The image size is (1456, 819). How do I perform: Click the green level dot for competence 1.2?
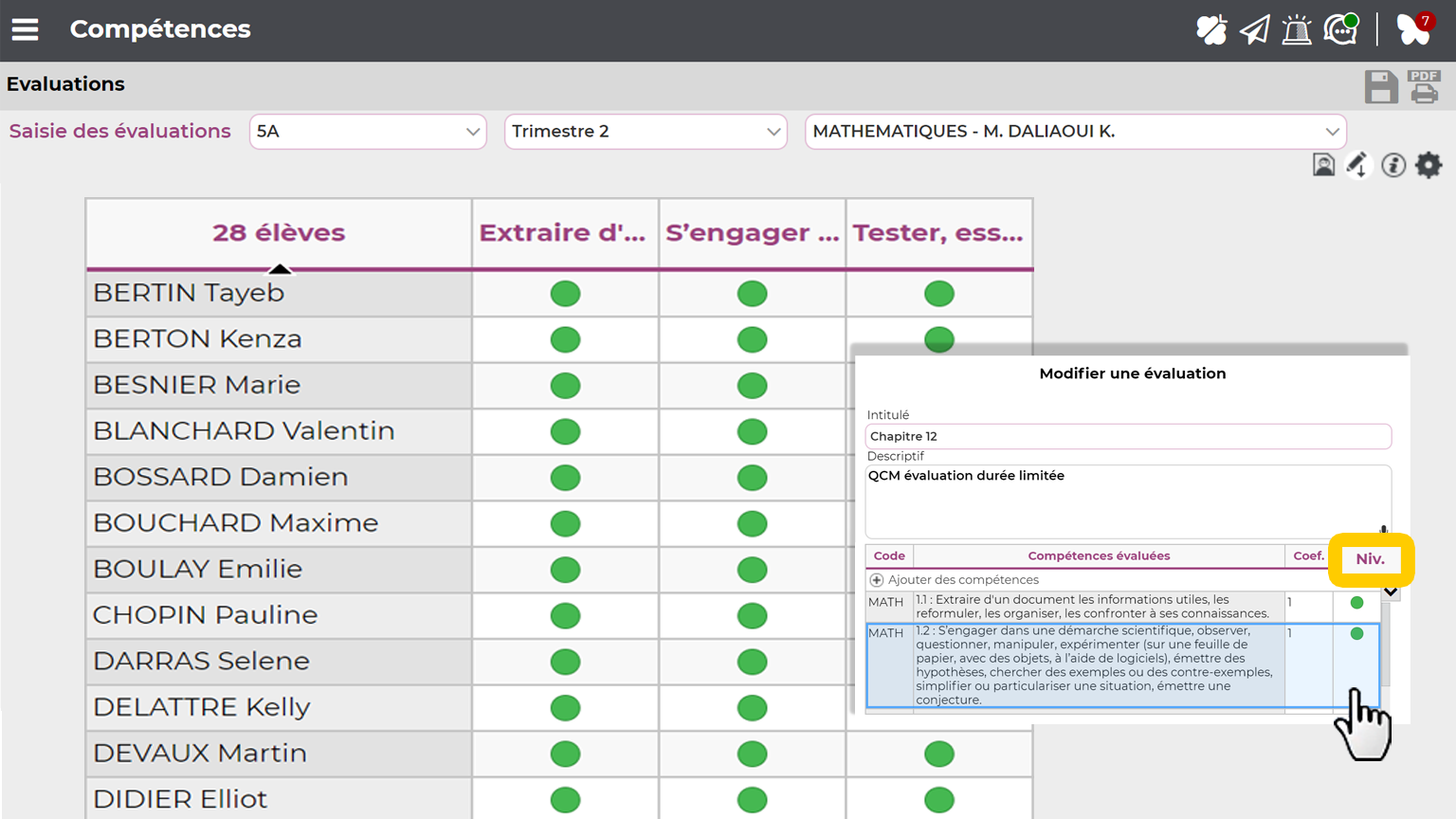click(x=1356, y=633)
